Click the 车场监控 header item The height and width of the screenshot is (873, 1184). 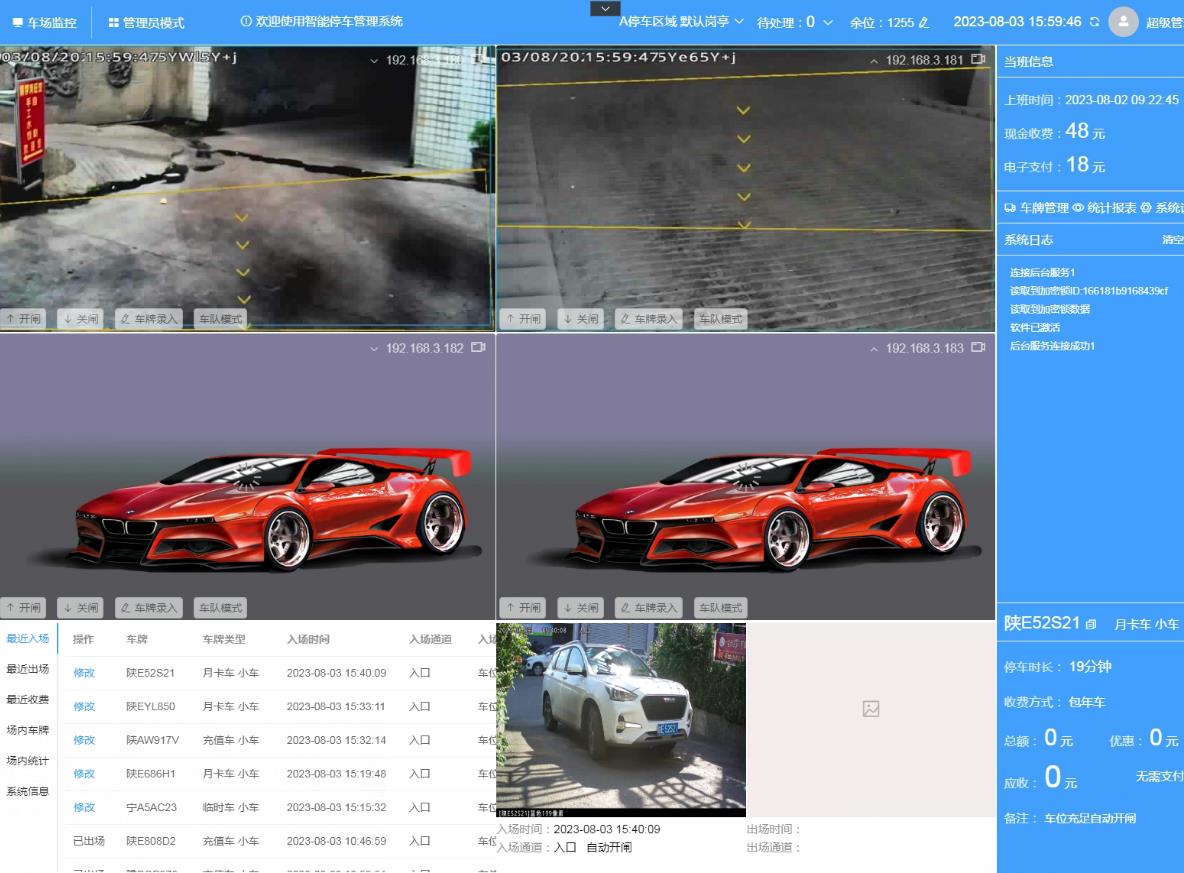coord(45,23)
